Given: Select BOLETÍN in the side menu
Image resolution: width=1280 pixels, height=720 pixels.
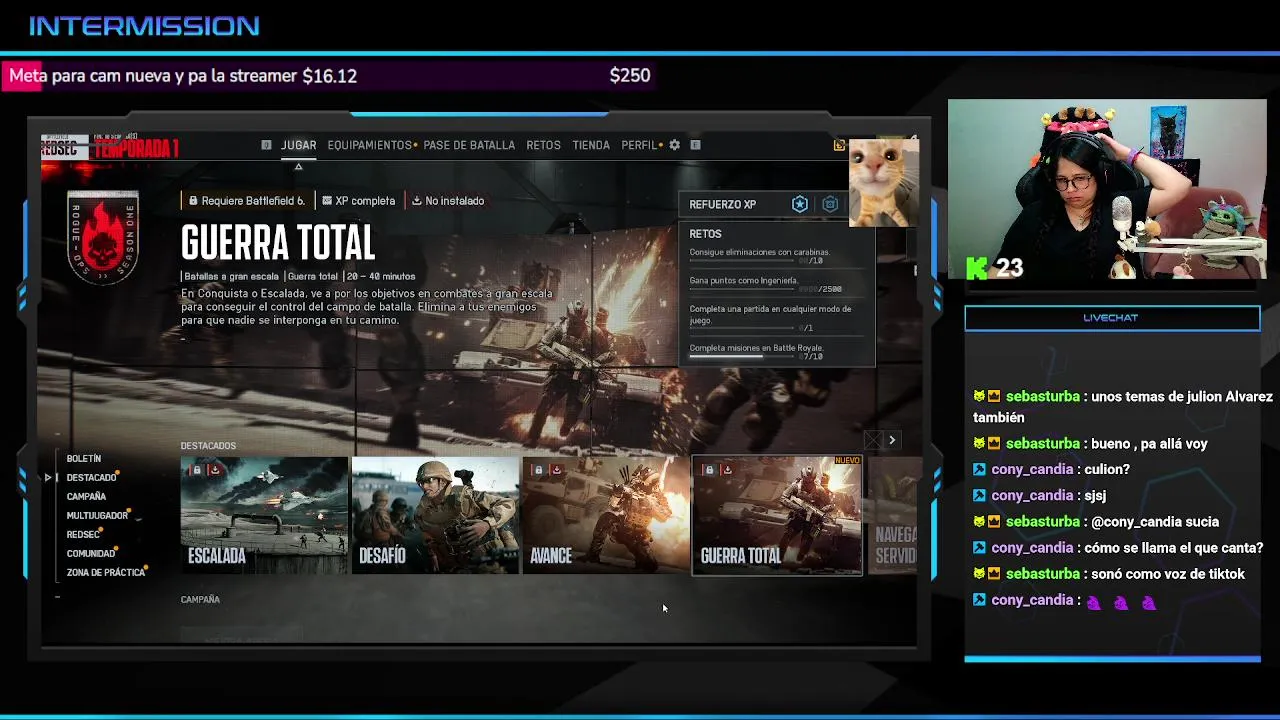Looking at the screenshot, I should [x=84, y=459].
